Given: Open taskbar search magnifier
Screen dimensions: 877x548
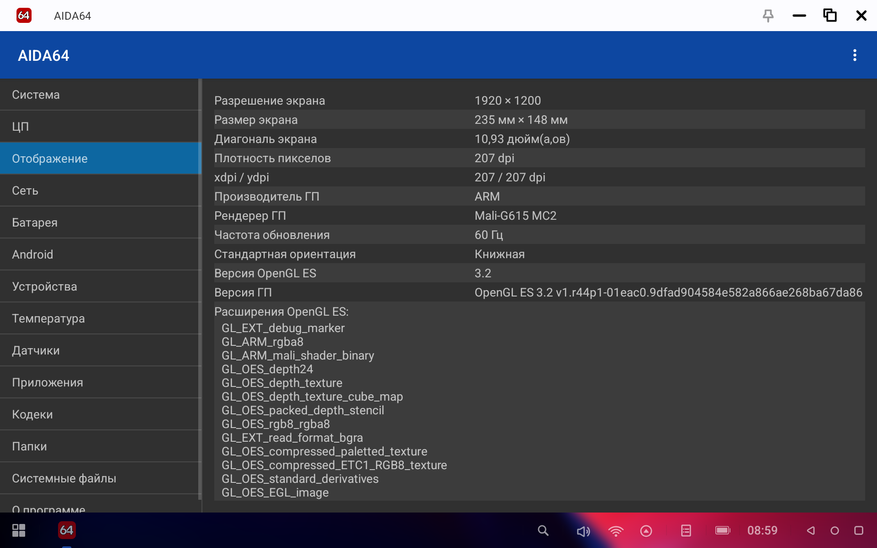Looking at the screenshot, I should click(543, 531).
